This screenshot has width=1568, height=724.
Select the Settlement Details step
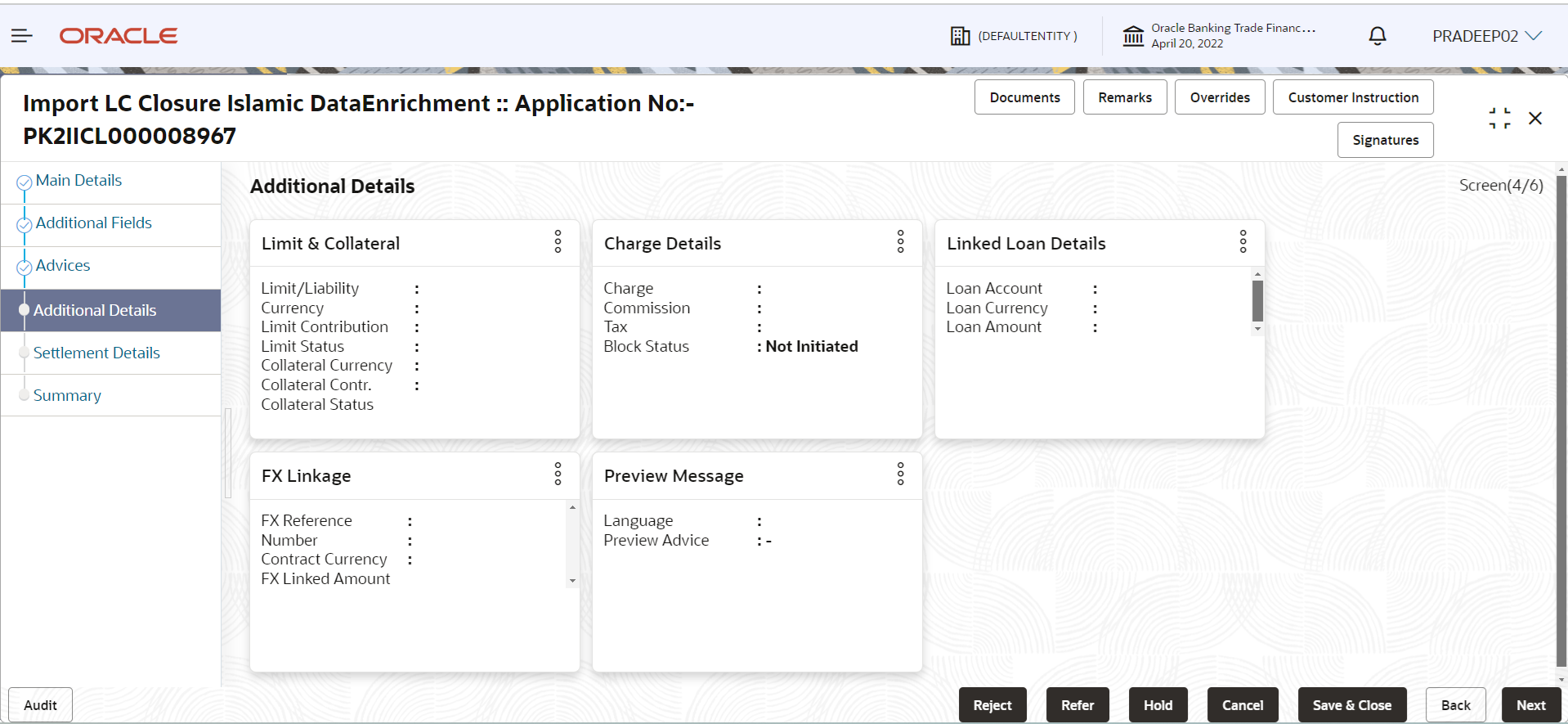[96, 353]
